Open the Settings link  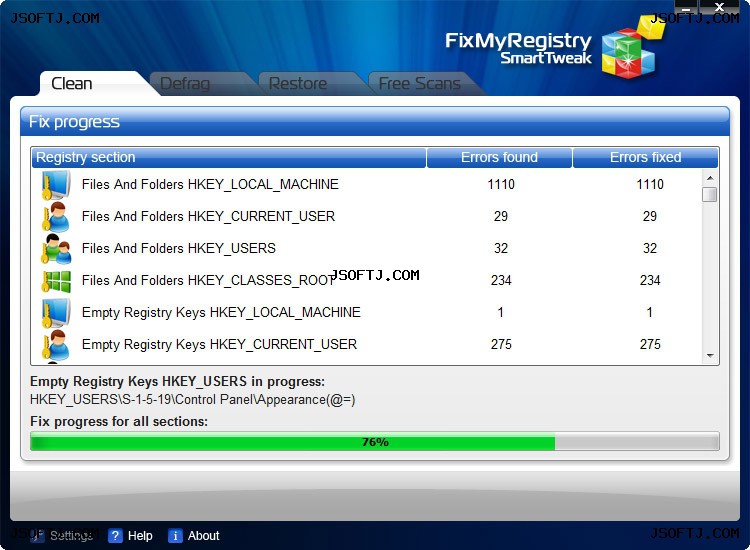71,536
